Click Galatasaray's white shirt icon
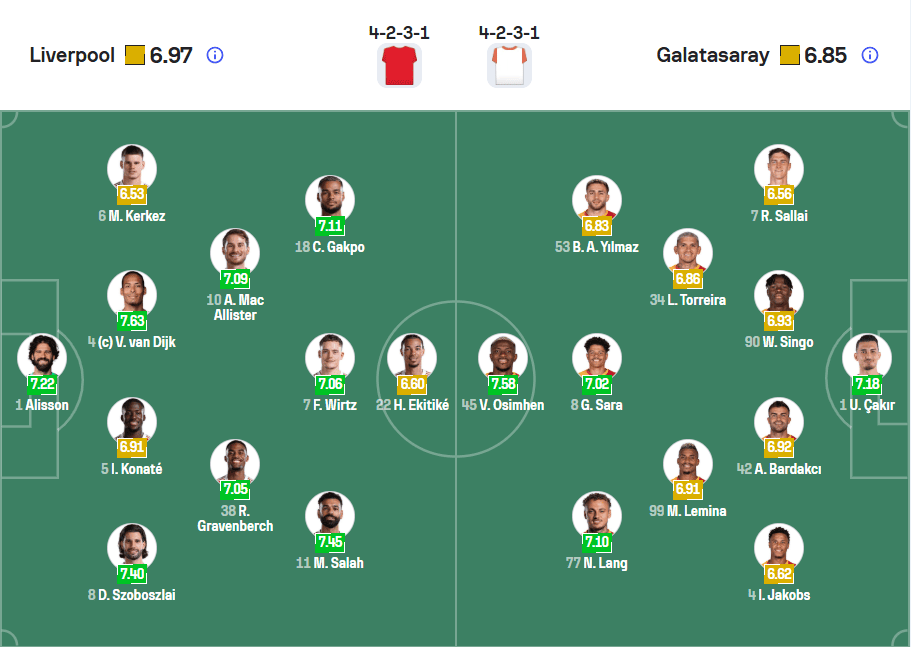 509,65
